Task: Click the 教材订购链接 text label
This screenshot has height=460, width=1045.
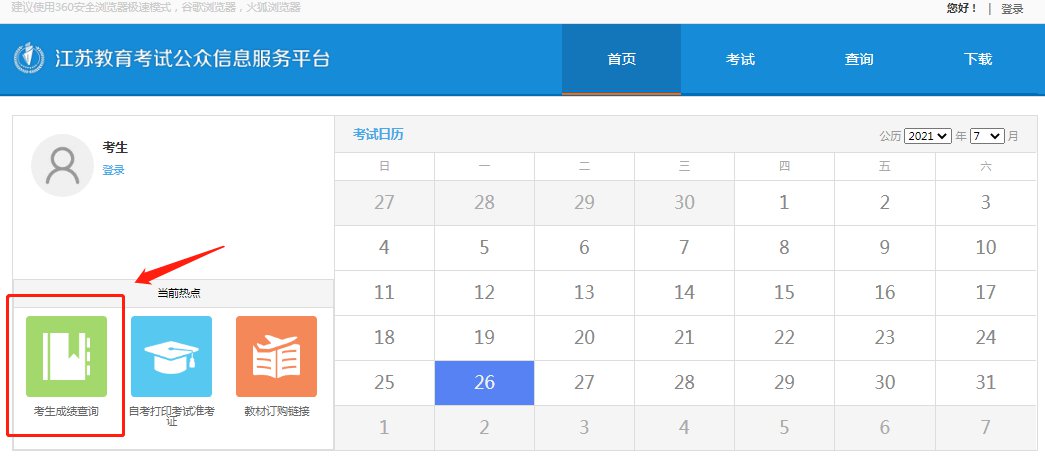Action: click(x=276, y=411)
